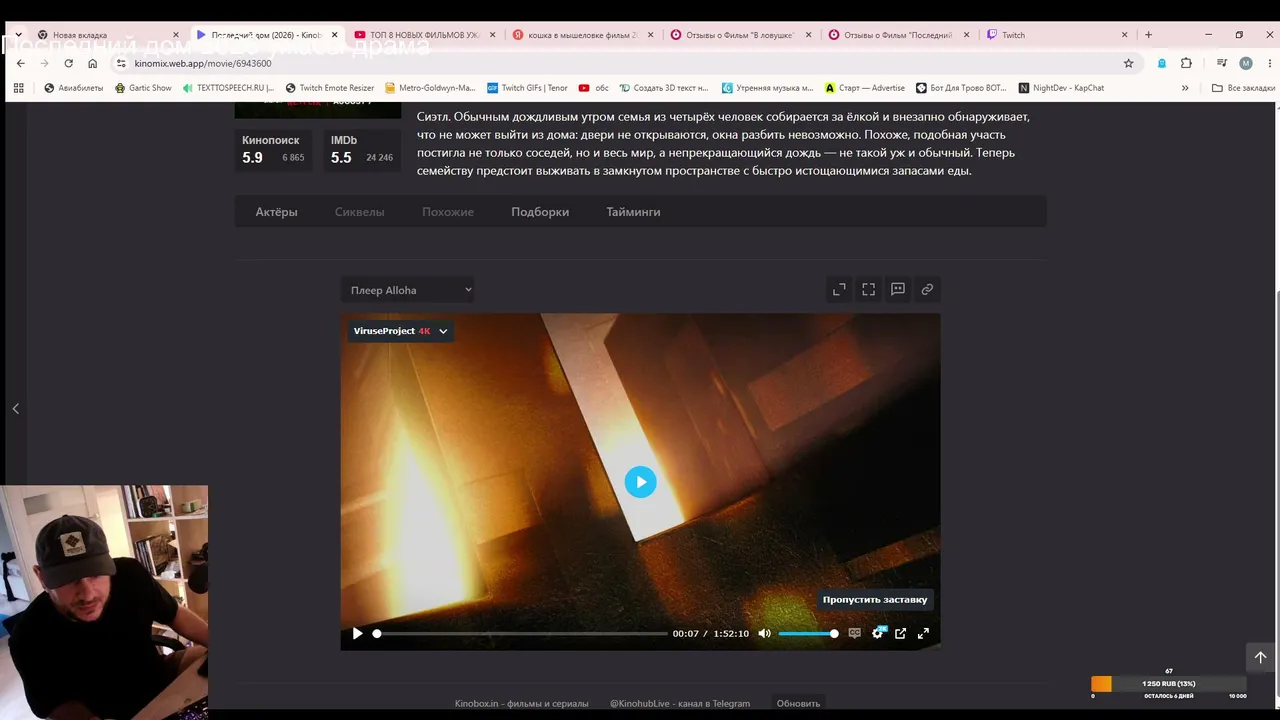Open the Gartic Show bookmark
The height and width of the screenshot is (720, 1280).
tap(143, 88)
